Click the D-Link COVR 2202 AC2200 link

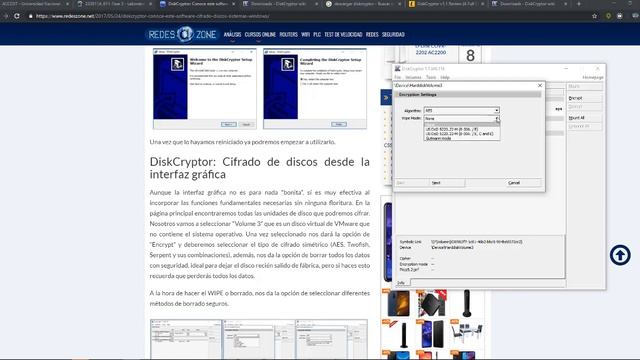click(x=431, y=49)
